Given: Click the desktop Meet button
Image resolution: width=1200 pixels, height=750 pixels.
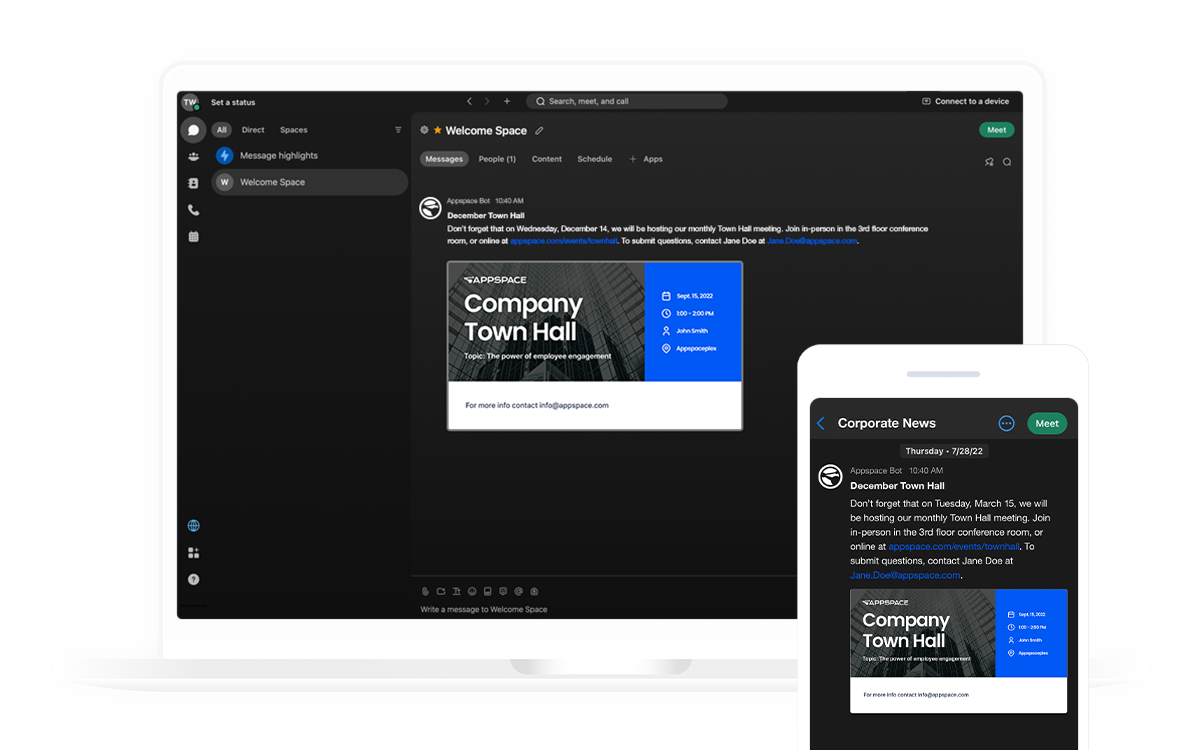Looking at the screenshot, I should (x=997, y=130).
